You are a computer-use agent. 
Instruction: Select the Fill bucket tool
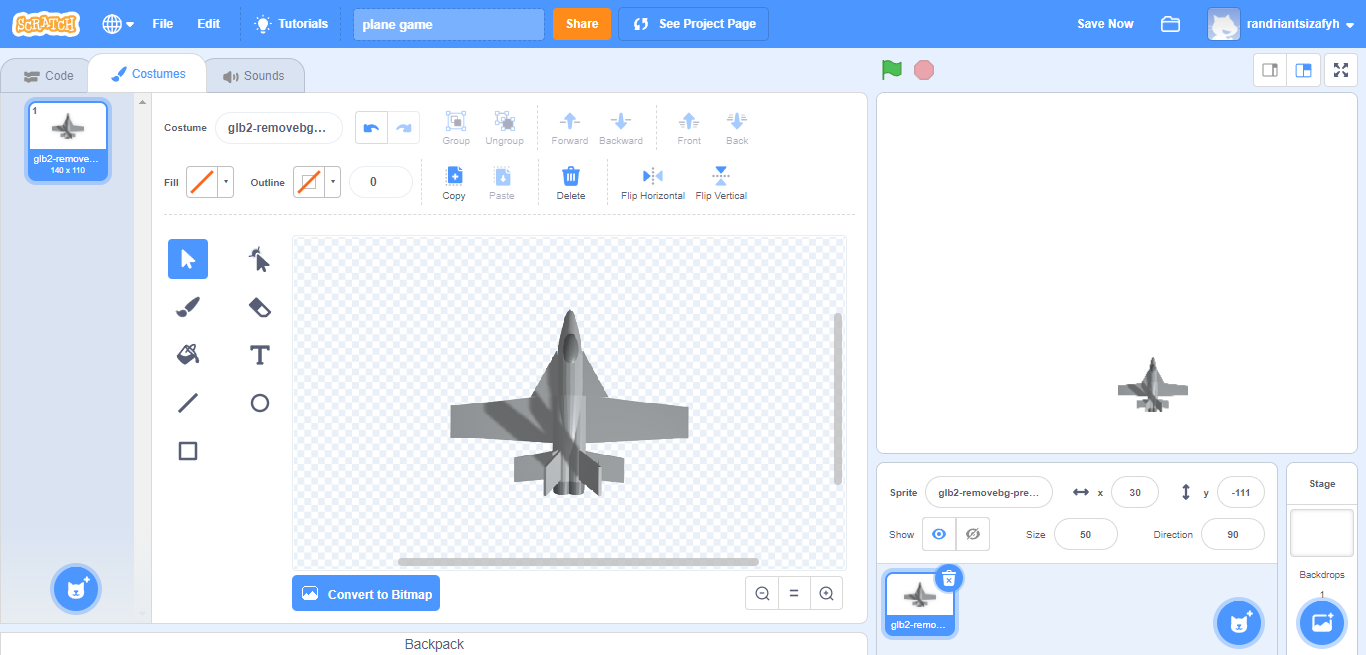pyautogui.click(x=188, y=355)
